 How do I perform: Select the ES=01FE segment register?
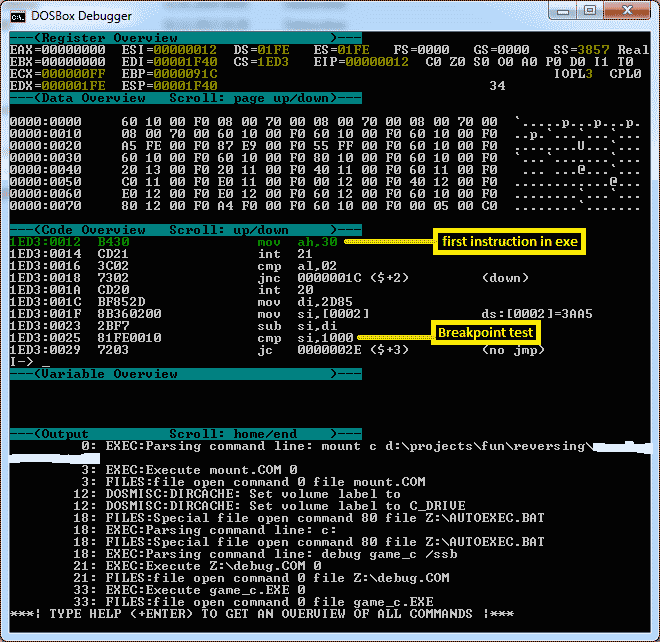point(341,50)
